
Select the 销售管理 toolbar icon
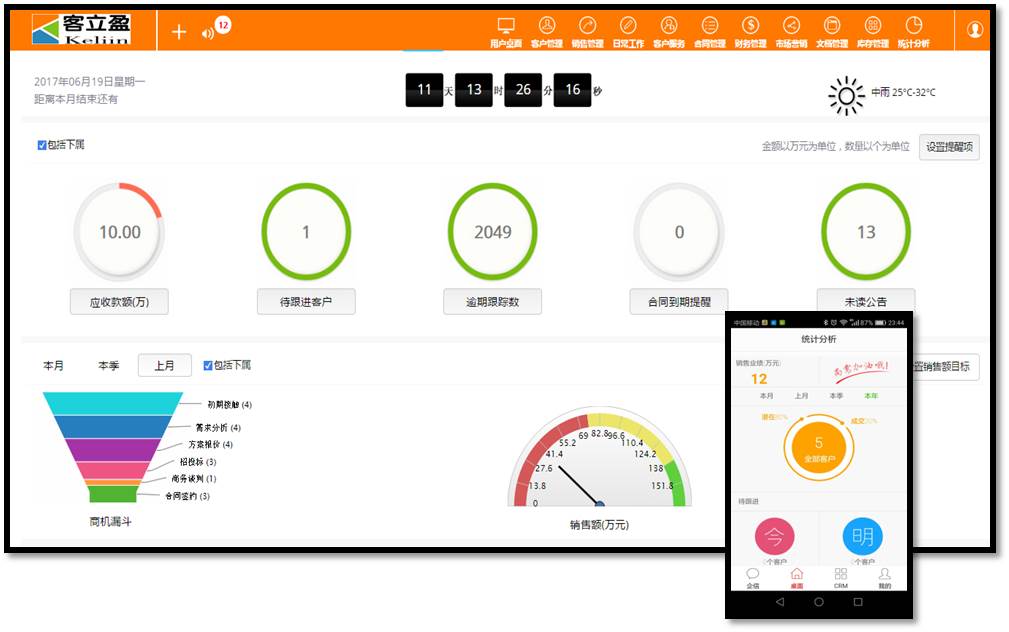point(586,28)
